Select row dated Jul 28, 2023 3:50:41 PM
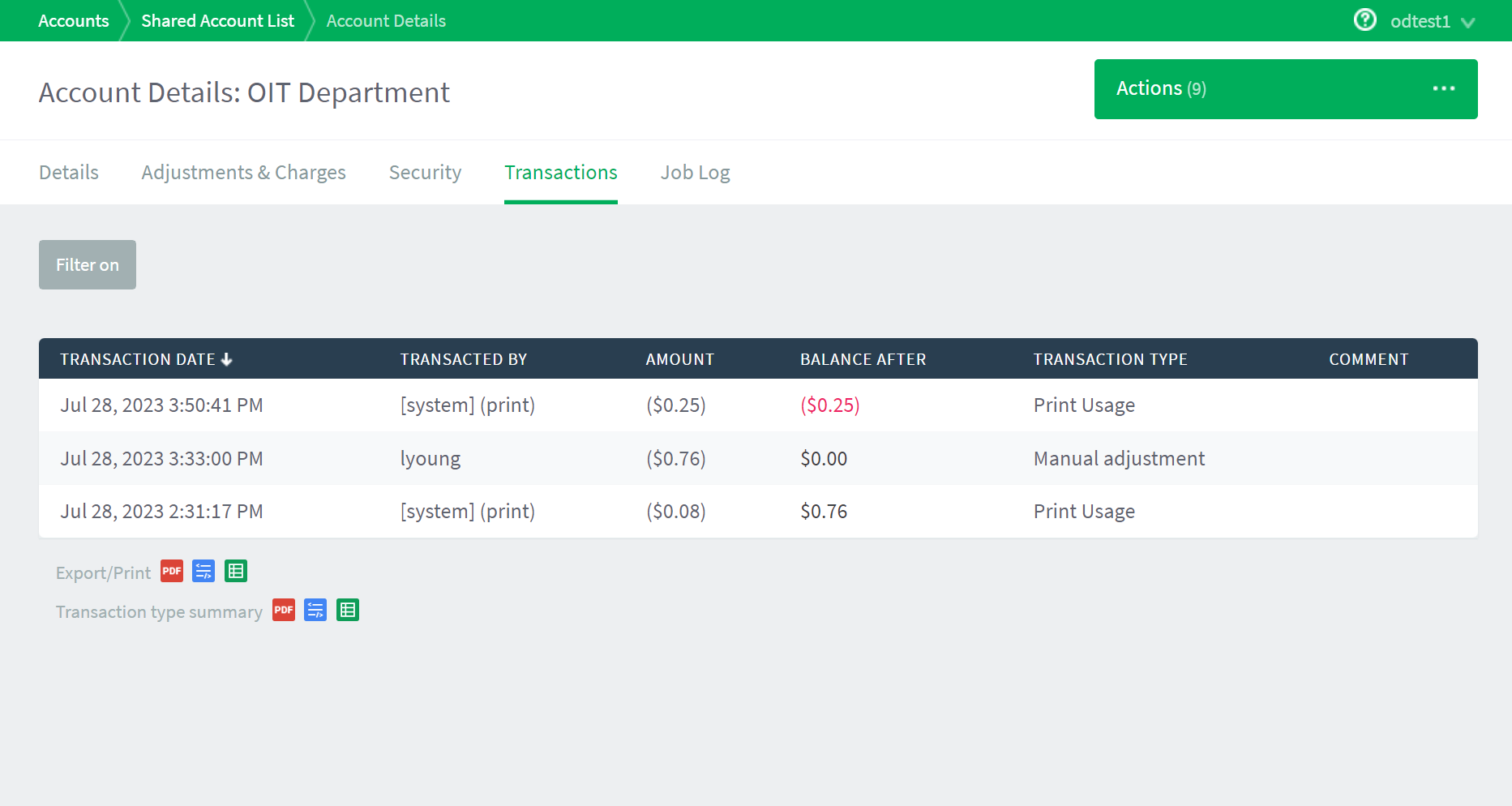This screenshot has width=1512, height=806. pyautogui.click(x=758, y=405)
